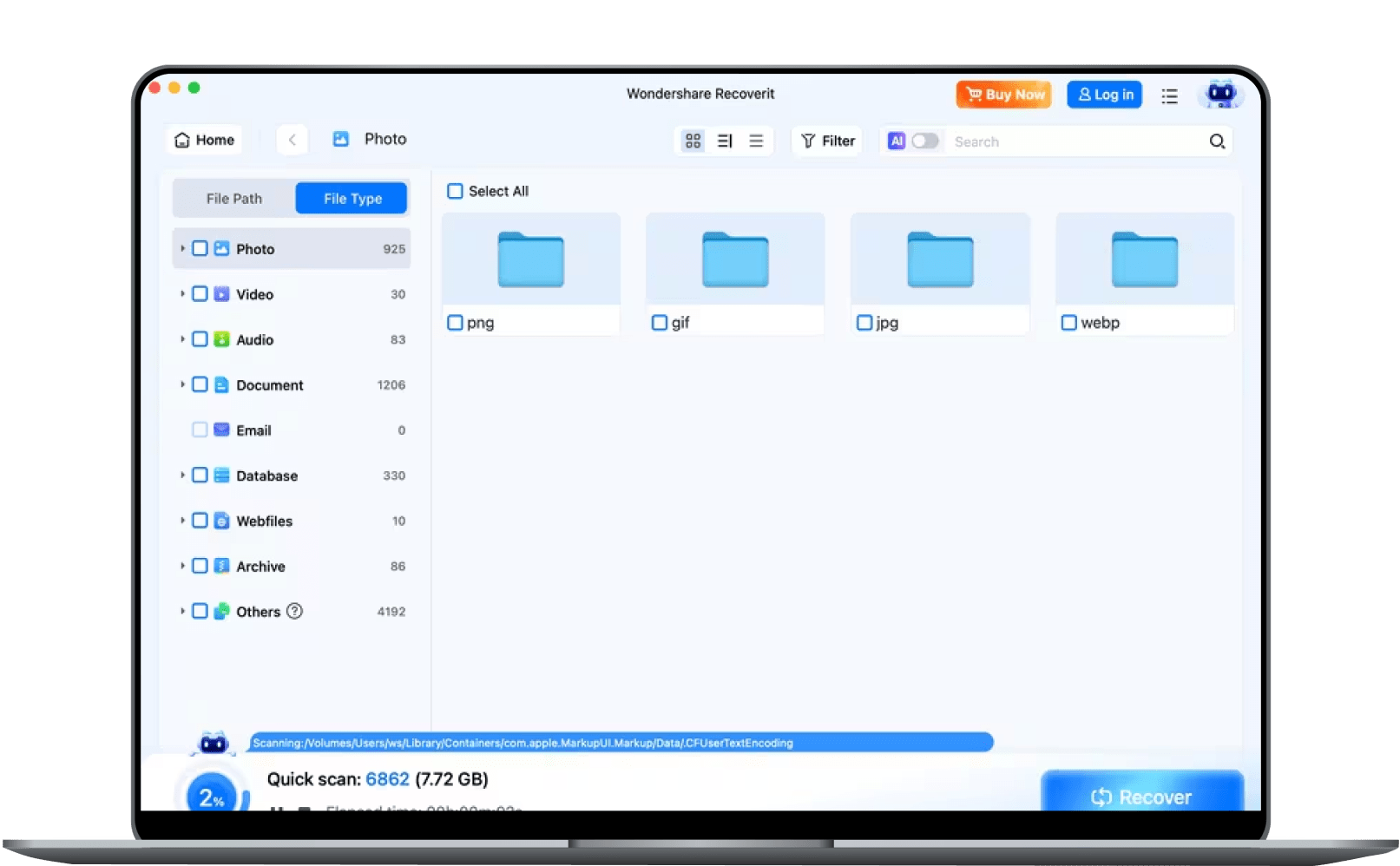Click the Photo category icon in sidebar
Image resolution: width=1400 pixels, height=866 pixels.
[221, 249]
